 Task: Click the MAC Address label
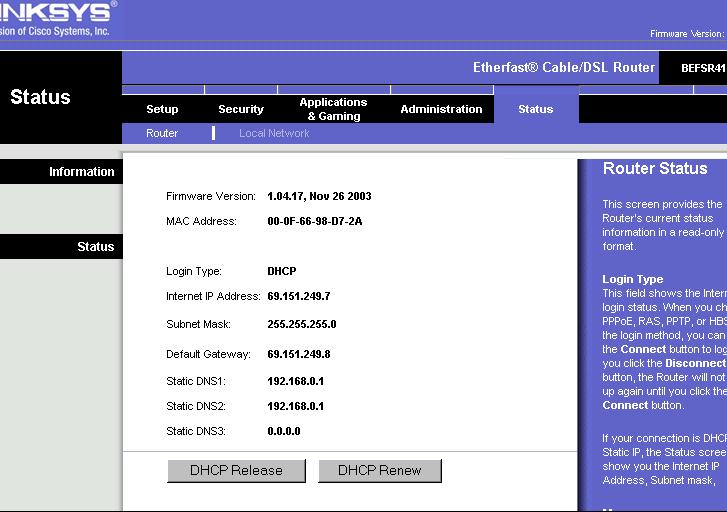(201, 221)
